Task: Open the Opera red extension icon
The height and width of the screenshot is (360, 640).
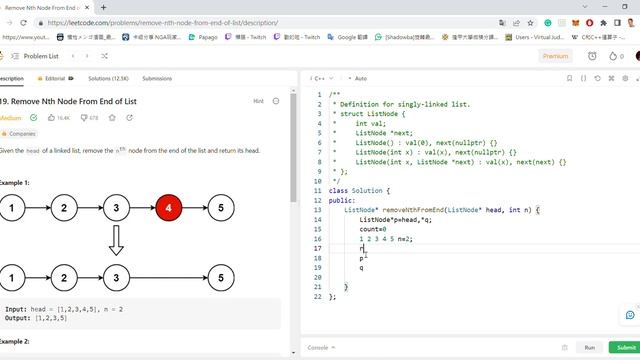Action: tap(589, 23)
